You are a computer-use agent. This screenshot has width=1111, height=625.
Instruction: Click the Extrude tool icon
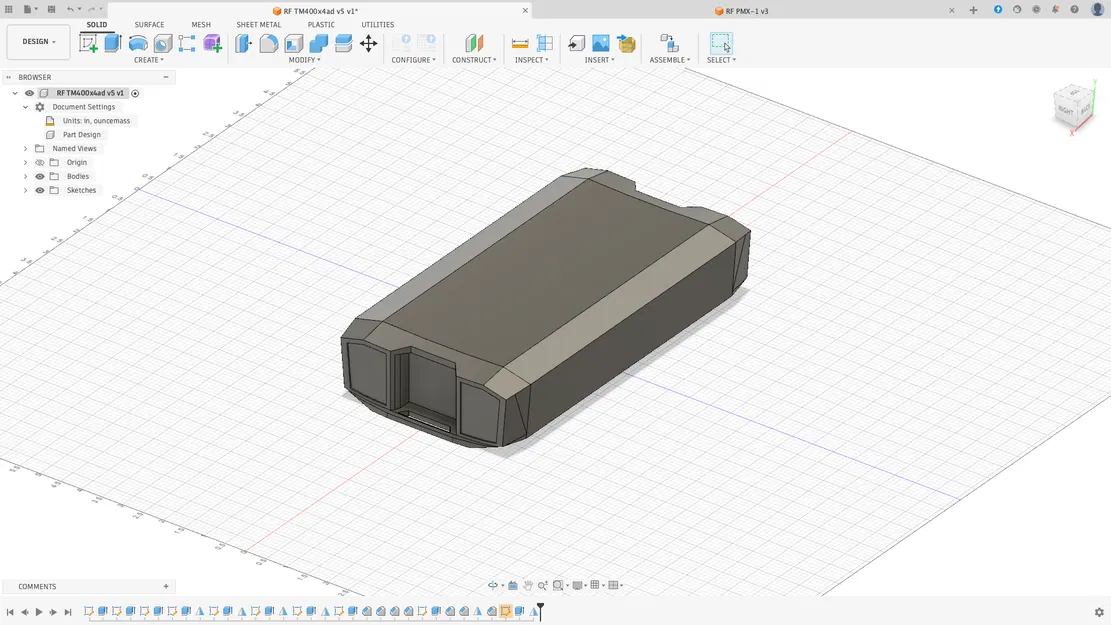pyautogui.click(x=113, y=43)
